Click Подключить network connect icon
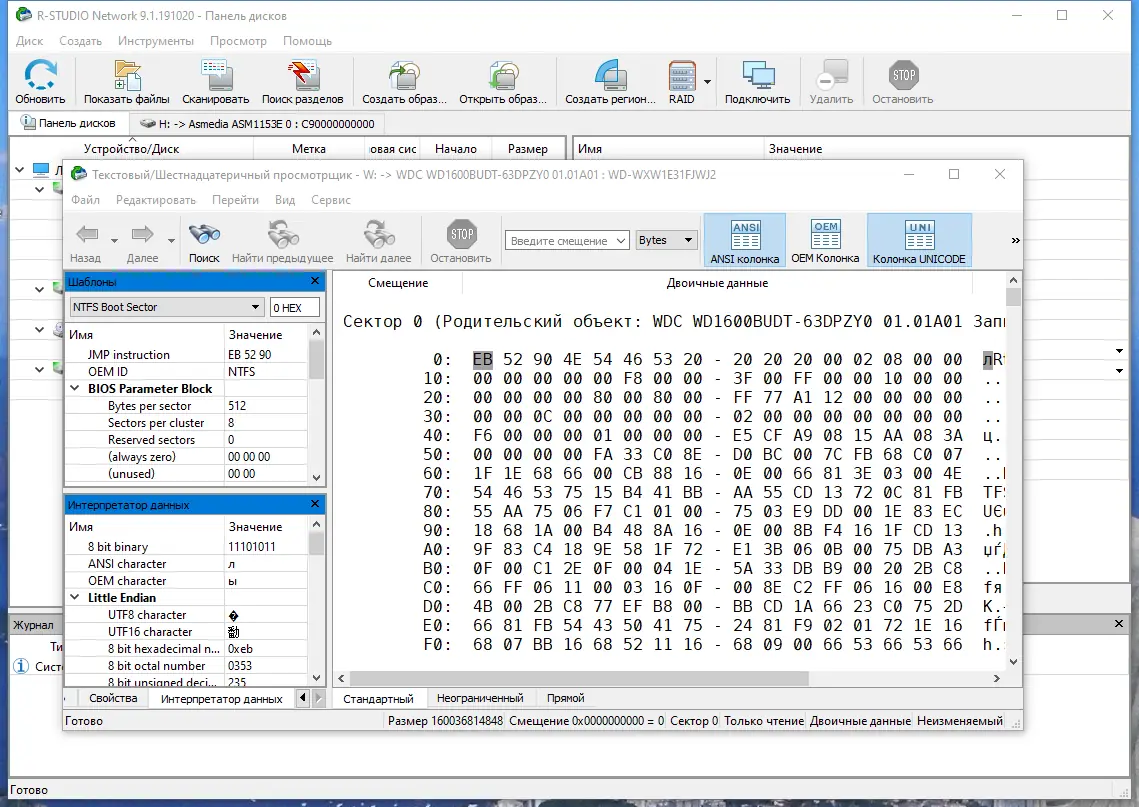This screenshot has width=1139, height=807. click(x=758, y=76)
